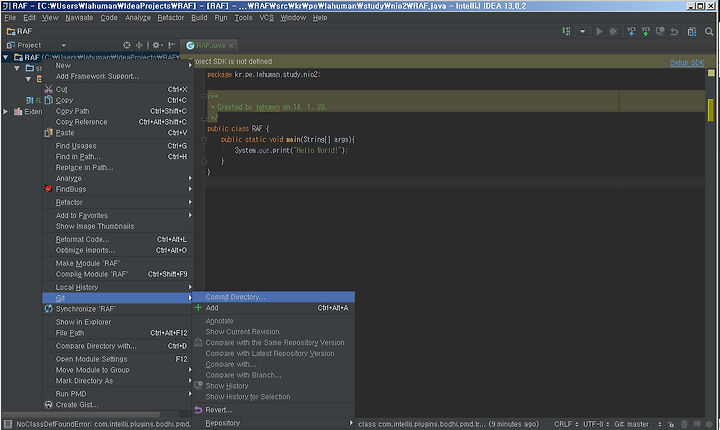
Task: Collapse the package node under src
Action: pyautogui.click(x=28, y=79)
